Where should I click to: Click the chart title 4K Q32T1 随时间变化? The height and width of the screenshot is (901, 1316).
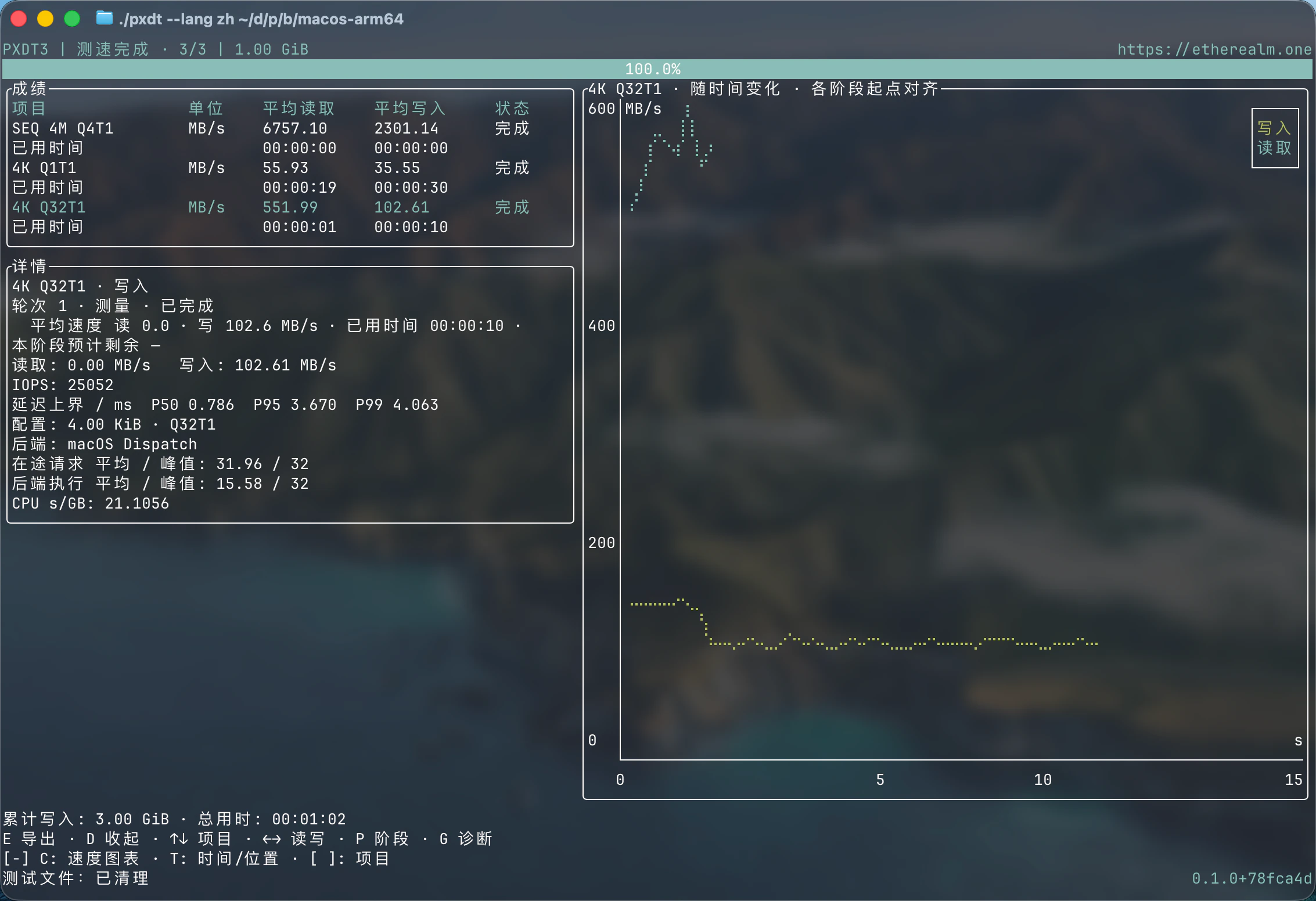[x=685, y=89]
